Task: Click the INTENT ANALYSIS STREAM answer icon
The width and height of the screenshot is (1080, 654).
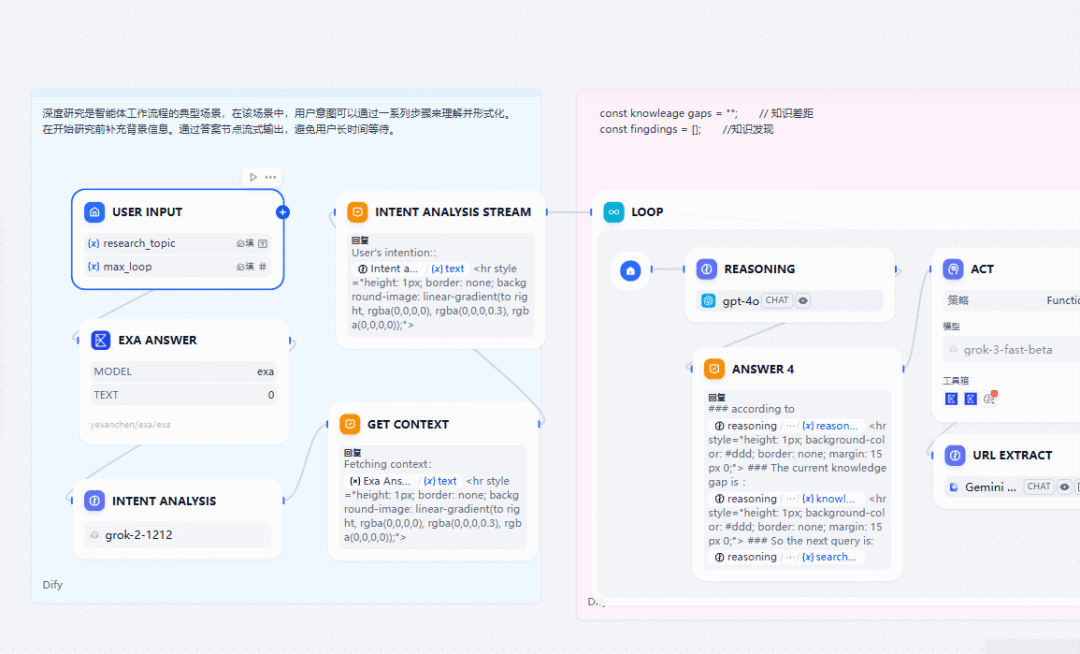Action: pyautogui.click(x=357, y=212)
